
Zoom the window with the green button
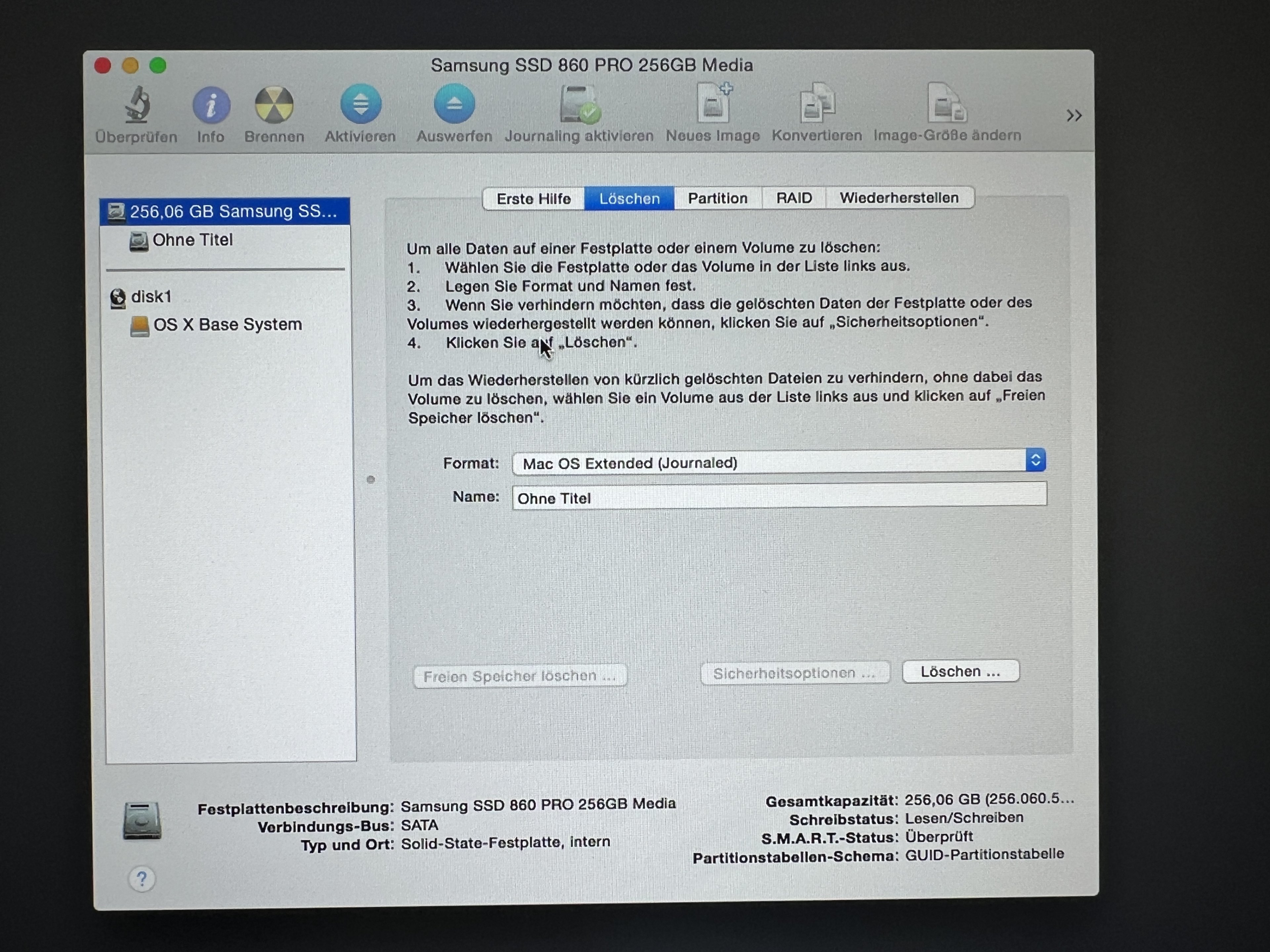click(158, 66)
